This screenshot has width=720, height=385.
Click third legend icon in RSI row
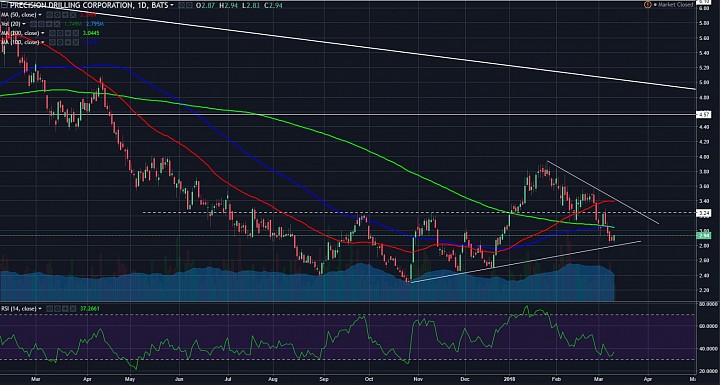pyautogui.click(x=65, y=309)
